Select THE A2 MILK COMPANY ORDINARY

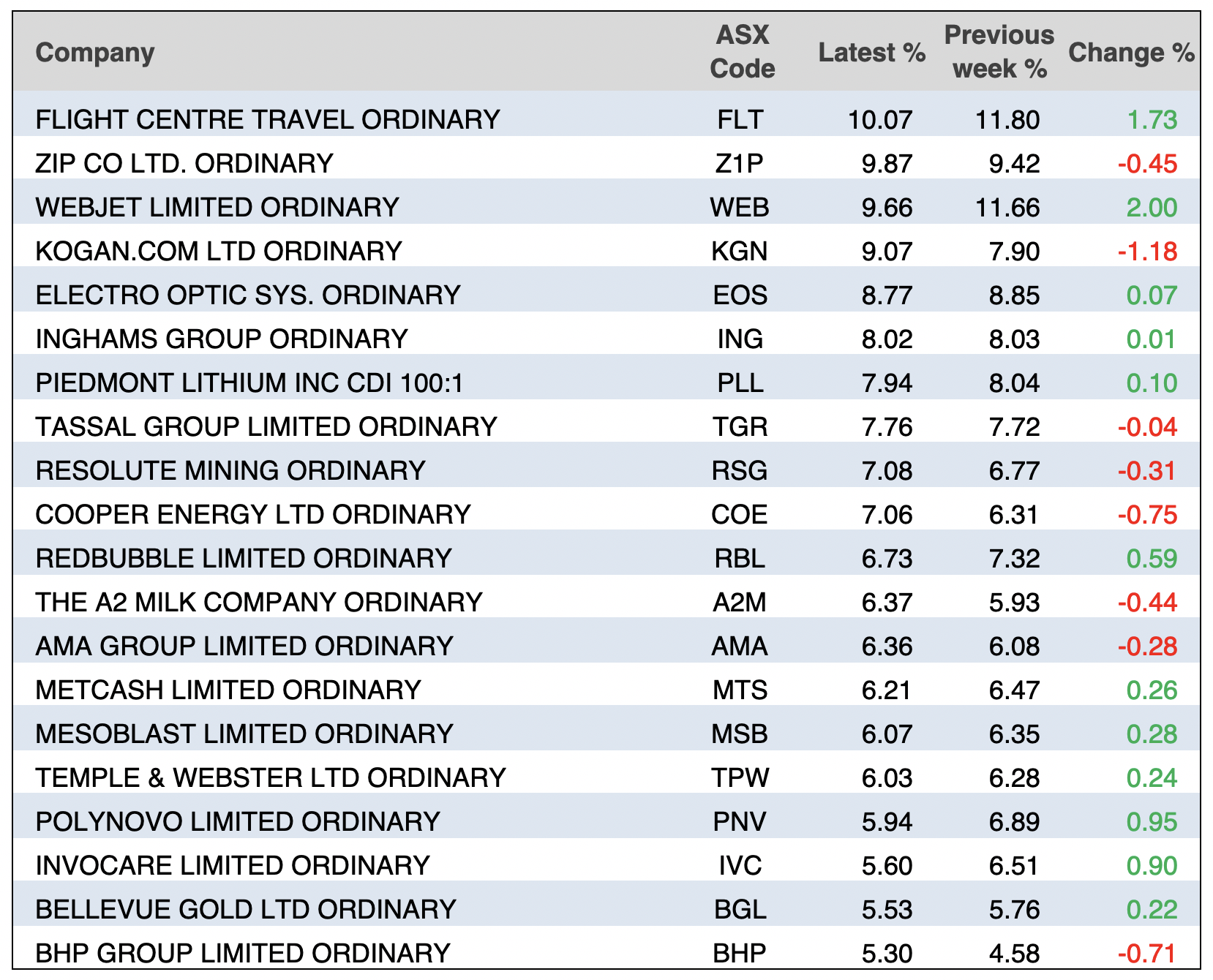click(259, 602)
